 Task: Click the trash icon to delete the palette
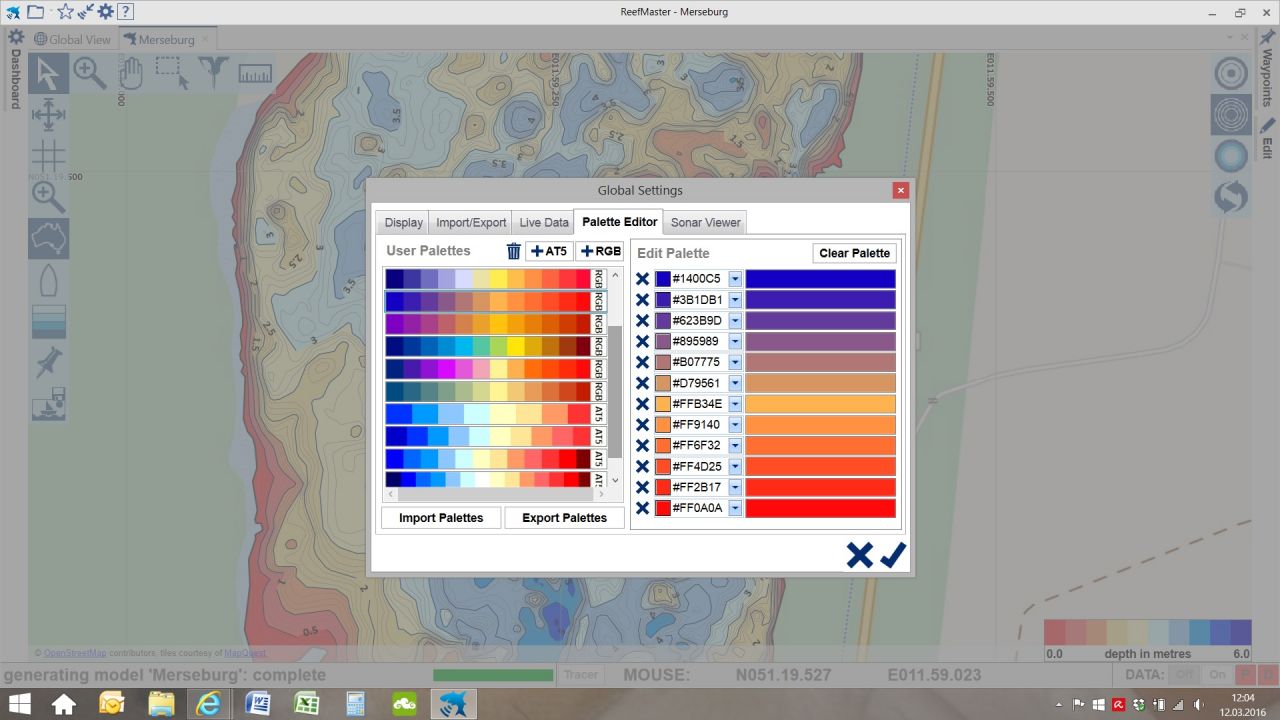514,252
